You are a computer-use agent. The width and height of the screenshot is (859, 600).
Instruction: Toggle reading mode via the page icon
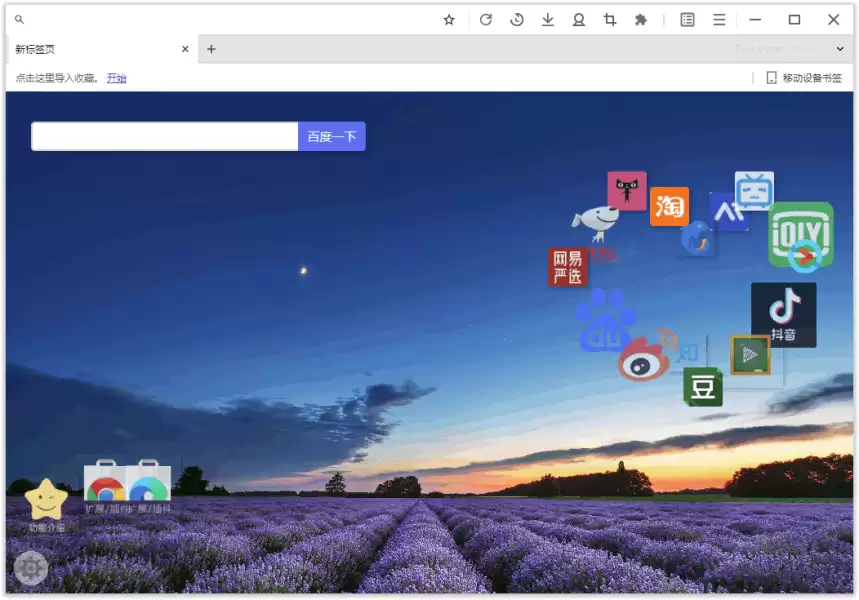[687, 19]
